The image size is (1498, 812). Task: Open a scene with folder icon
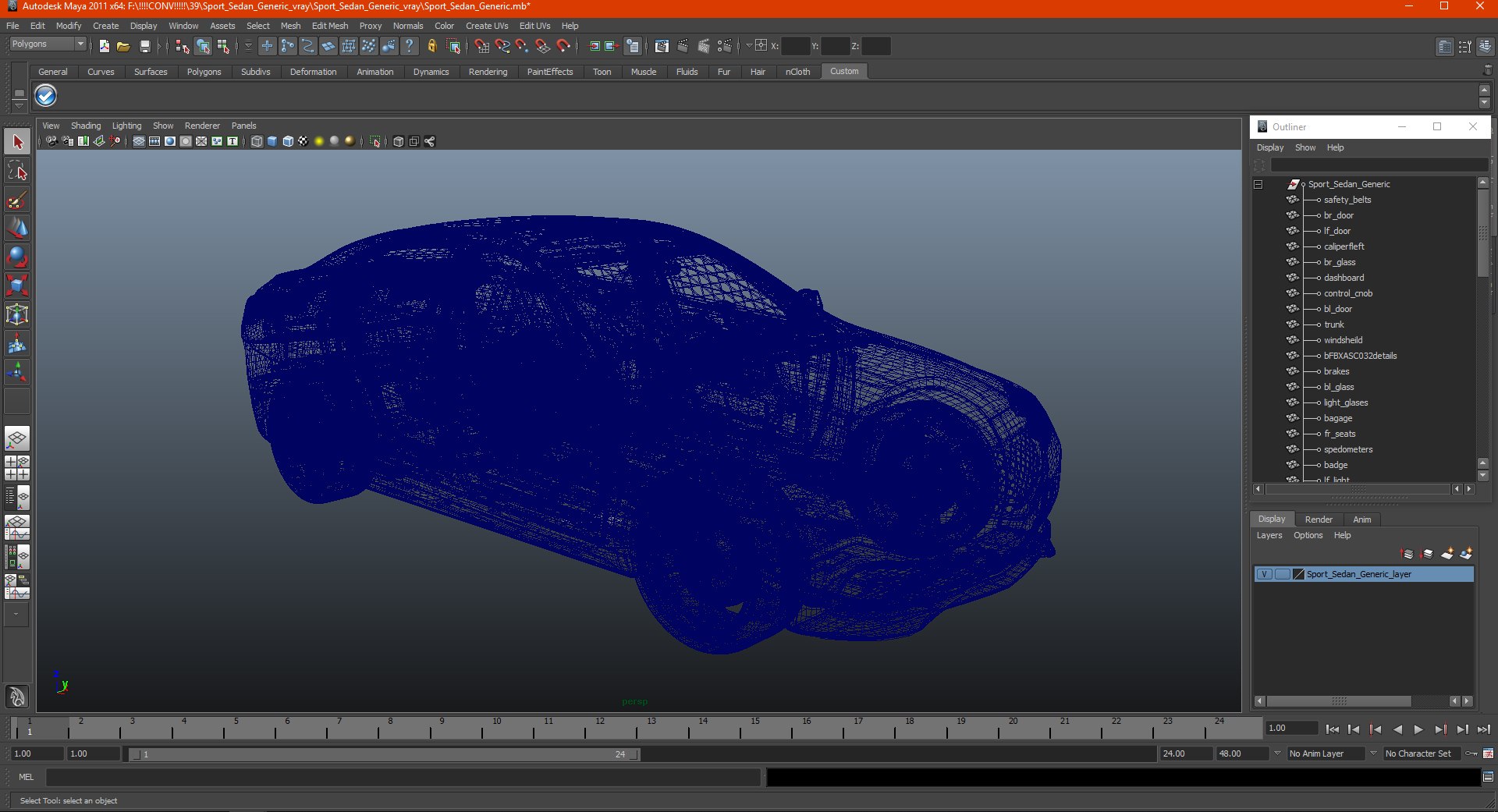click(123, 47)
